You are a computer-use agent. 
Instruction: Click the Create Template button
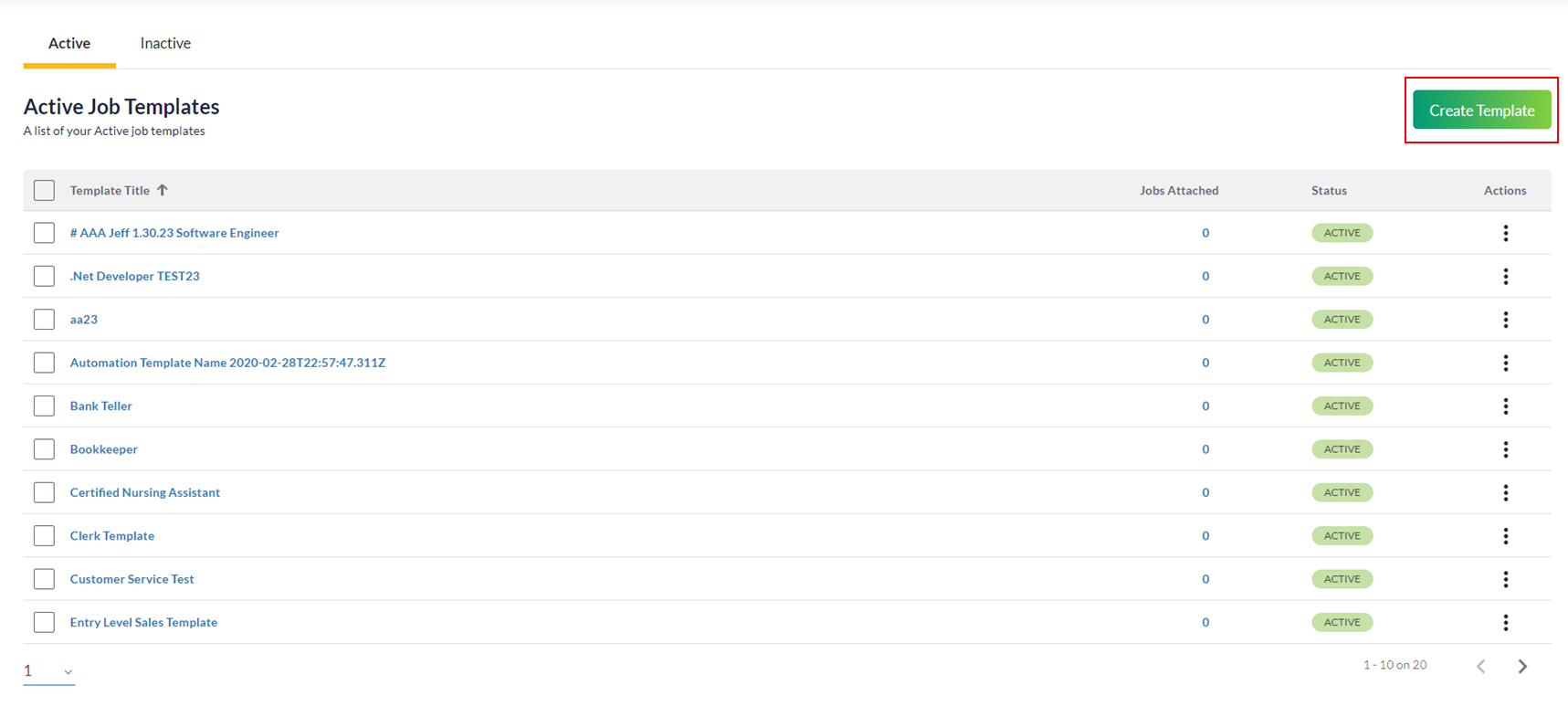tap(1481, 111)
